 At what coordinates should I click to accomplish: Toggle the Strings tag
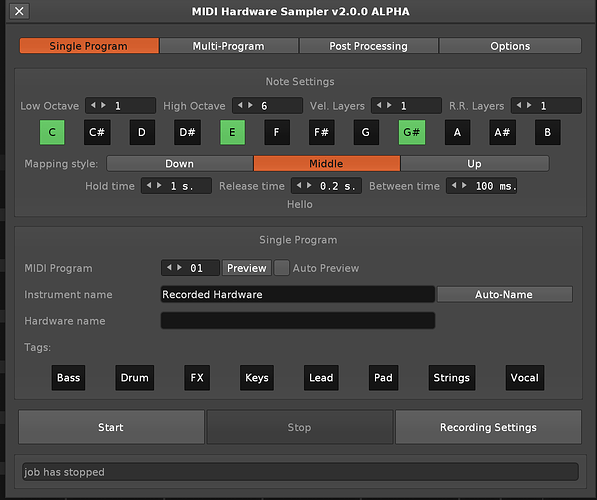coord(452,377)
